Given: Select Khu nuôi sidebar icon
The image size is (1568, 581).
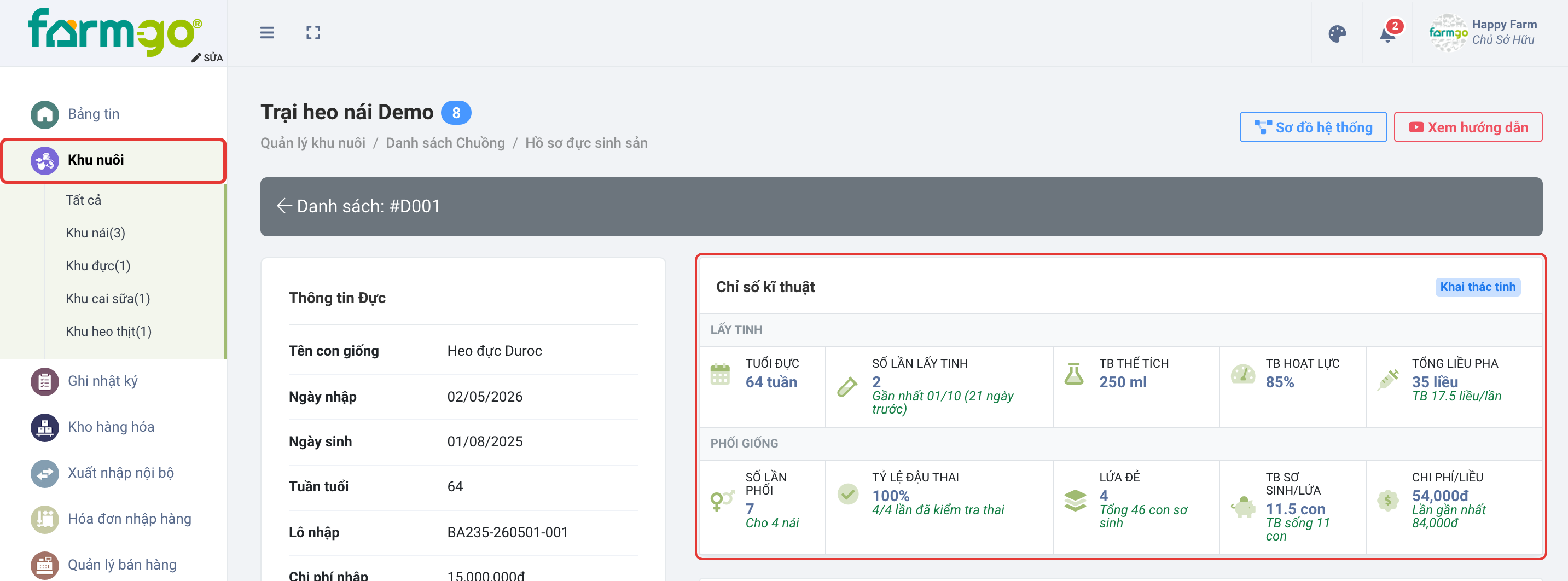Looking at the screenshot, I should tap(45, 161).
